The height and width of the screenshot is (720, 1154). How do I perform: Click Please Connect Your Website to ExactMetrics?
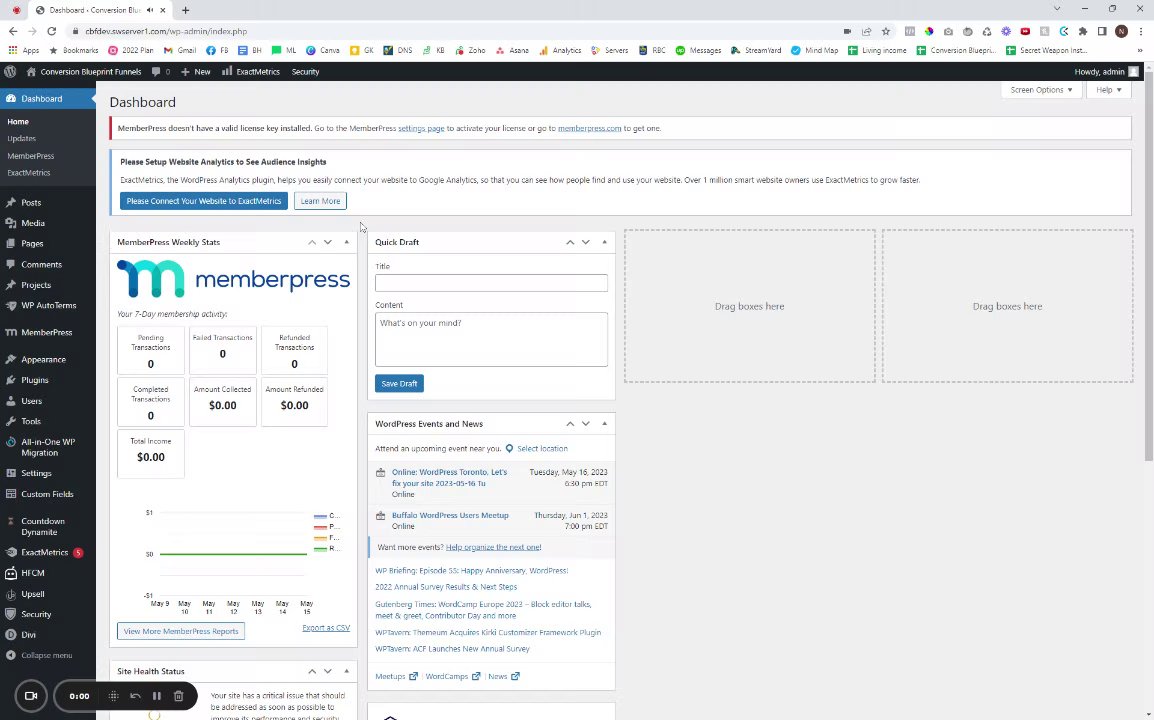coord(204,201)
